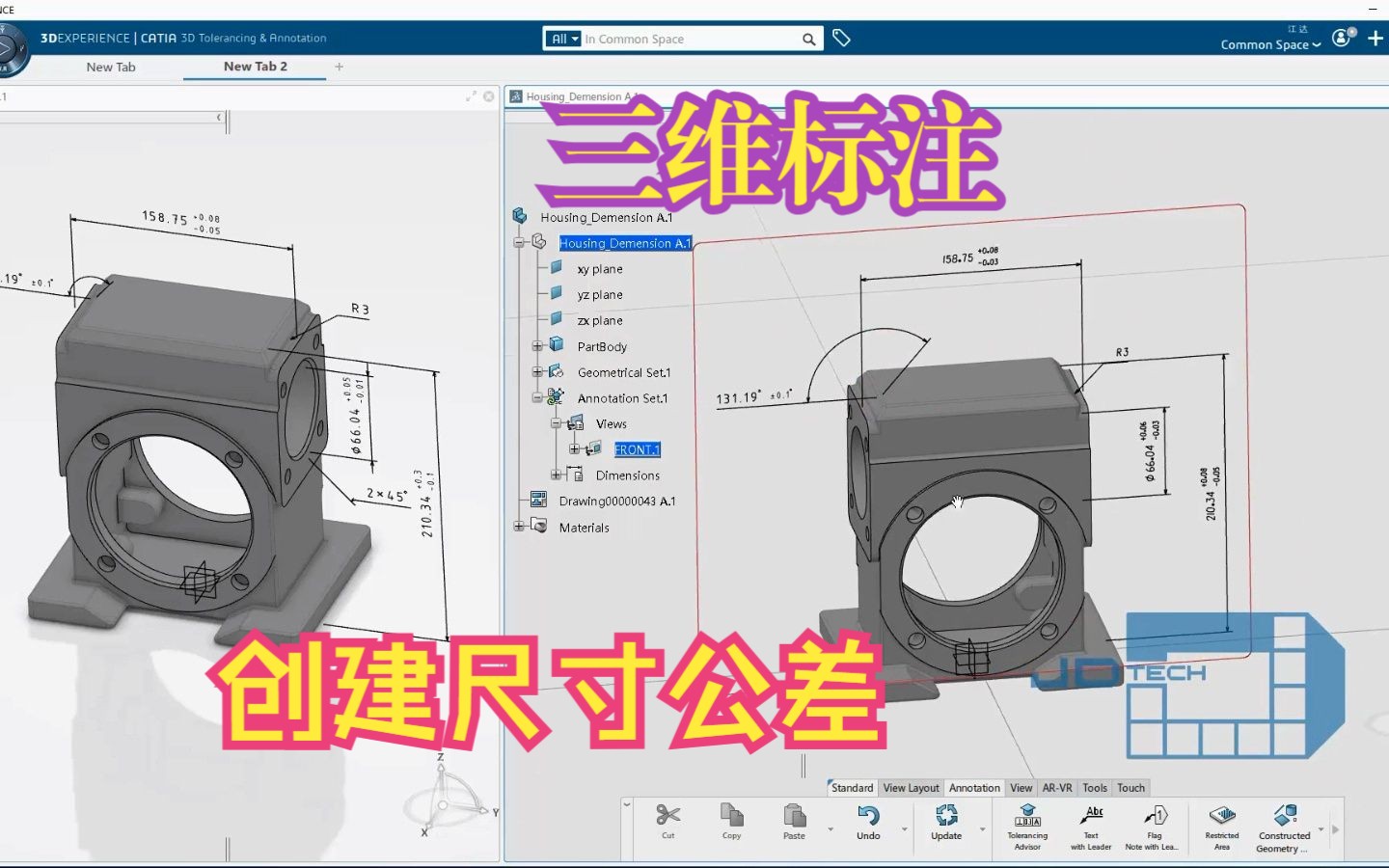Select the Restricted Area tool
1389x868 pixels.
[x=1221, y=825]
